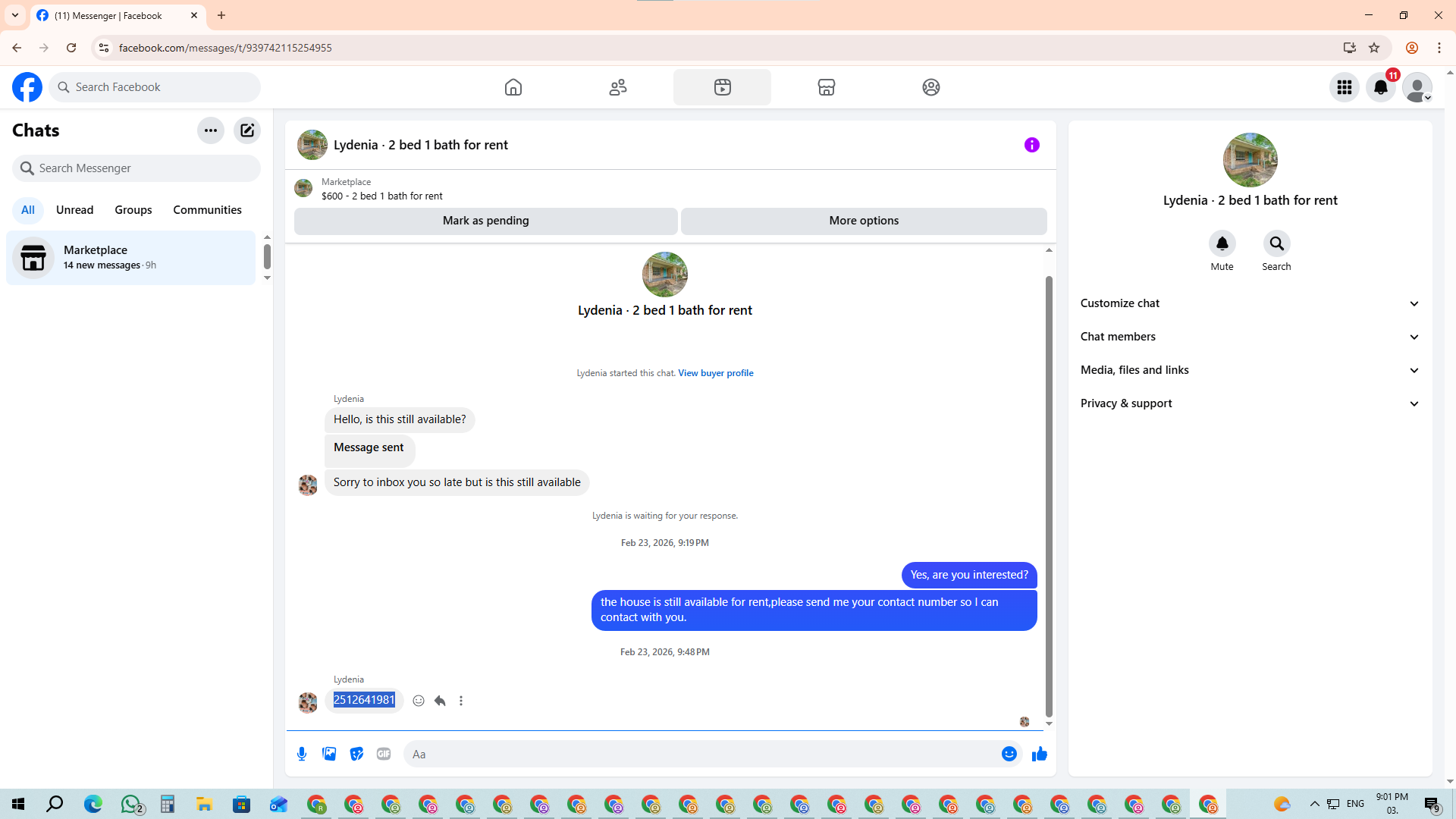Image resolution: width=1456 pixels, height=819 pixels.
Task: Open View buyer profile link
Action: click(715, 373)
